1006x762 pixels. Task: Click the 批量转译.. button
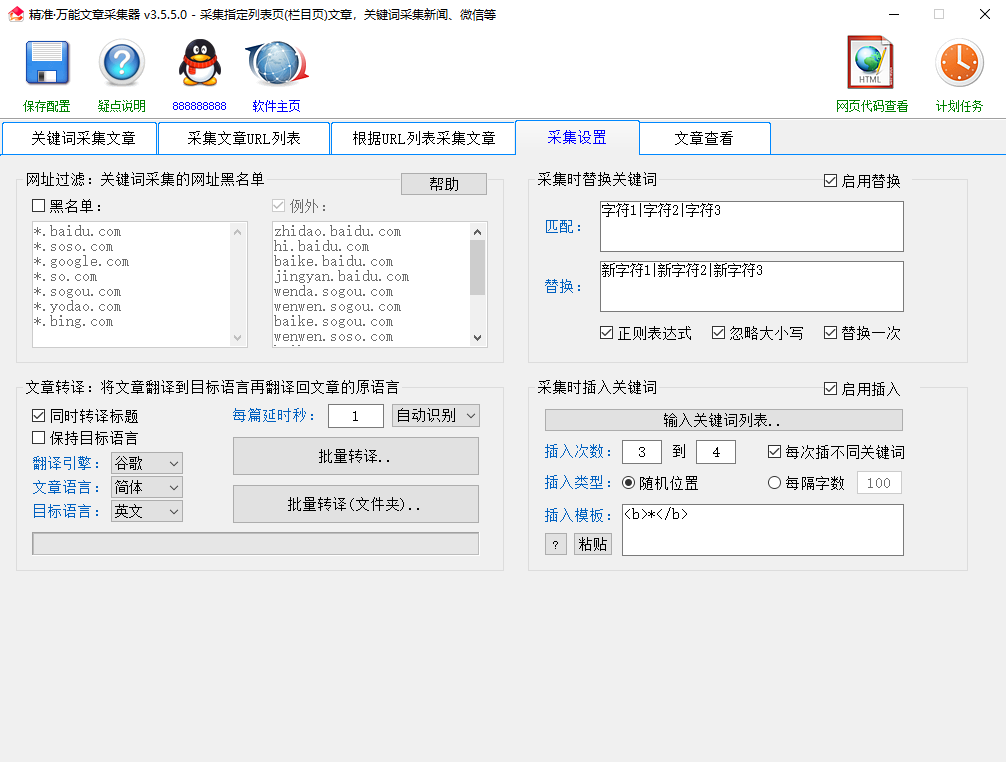(x=355, y=456)
